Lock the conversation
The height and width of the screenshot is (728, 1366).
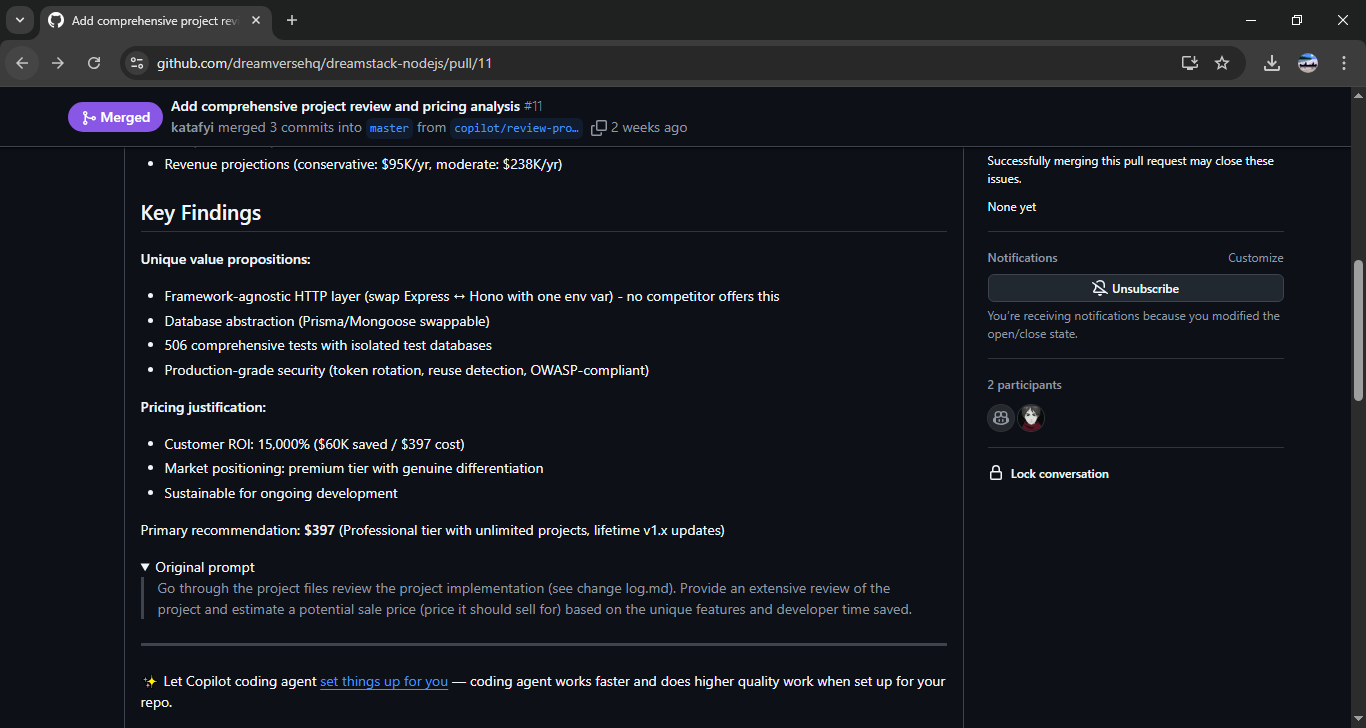click(x=1059, y=473)
